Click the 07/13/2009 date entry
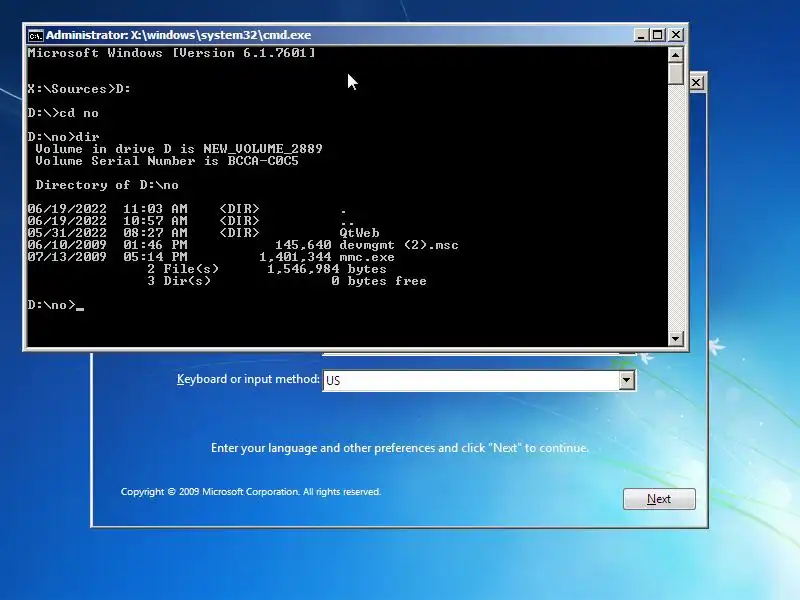The width and height of the screenshot is (800, 600). 67,257
